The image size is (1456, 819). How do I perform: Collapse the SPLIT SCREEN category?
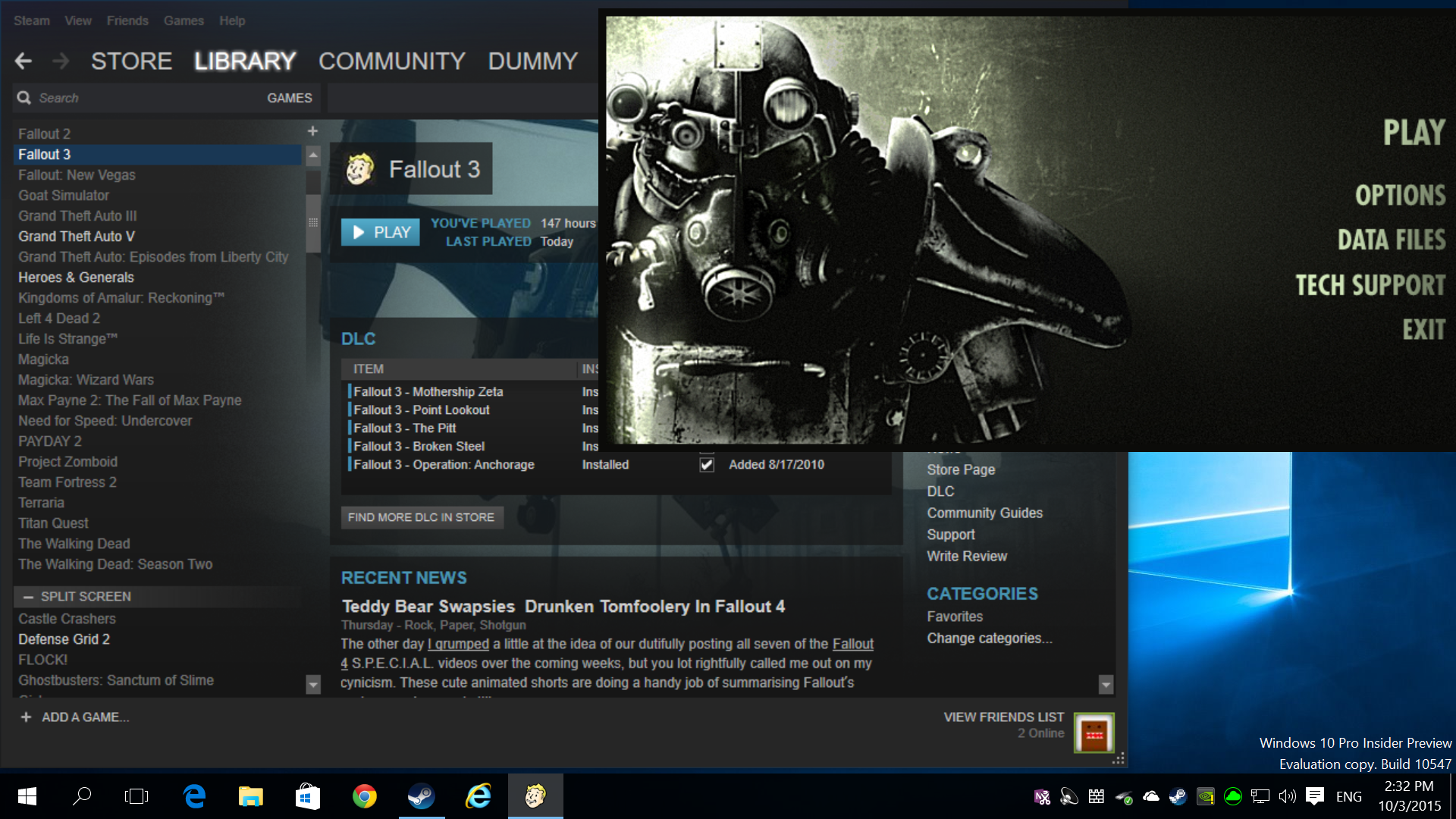pyautogui.click(x=28, y=597)
